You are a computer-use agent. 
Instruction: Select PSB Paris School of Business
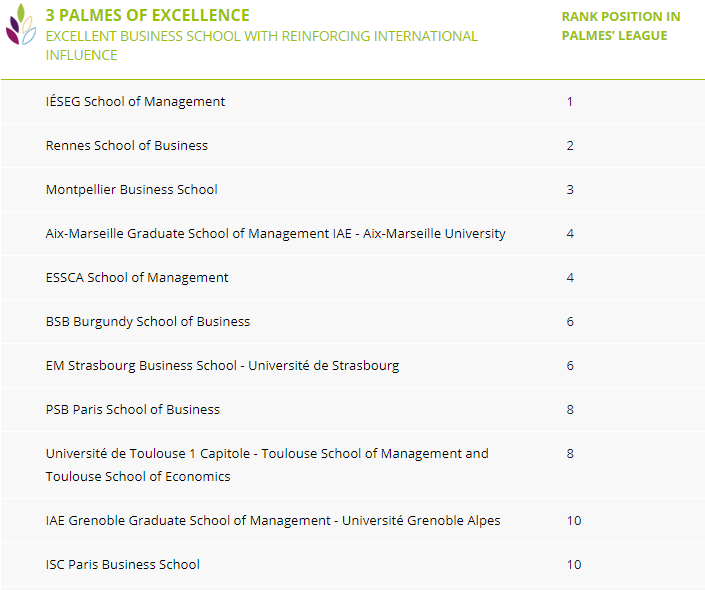coord(133,409)
